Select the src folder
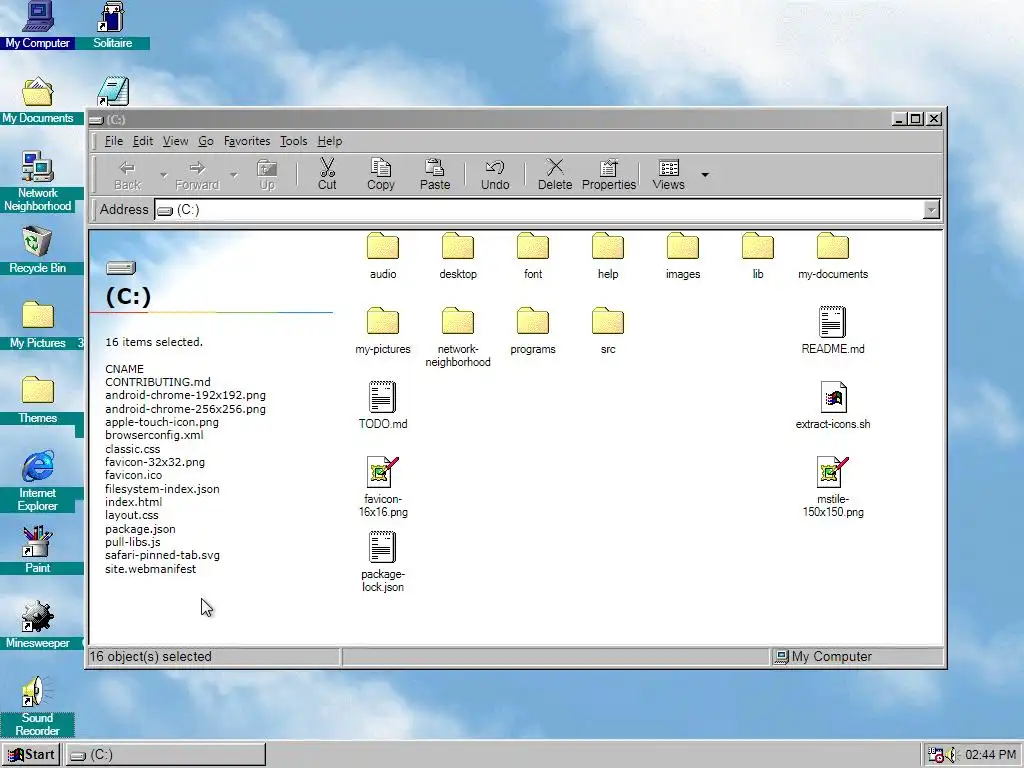 coord(608,330)
